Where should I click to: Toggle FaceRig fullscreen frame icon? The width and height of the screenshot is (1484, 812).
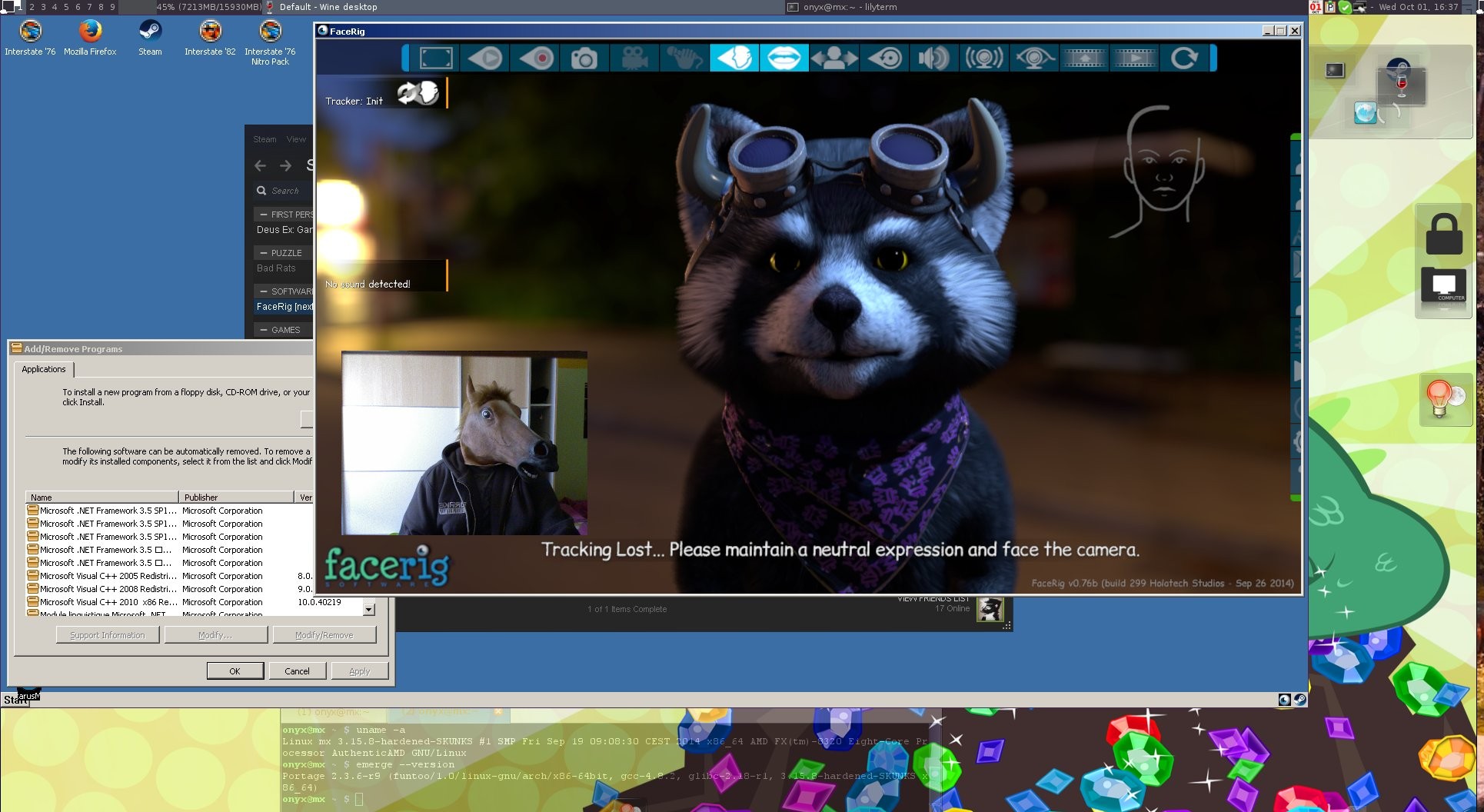(436, 58)
